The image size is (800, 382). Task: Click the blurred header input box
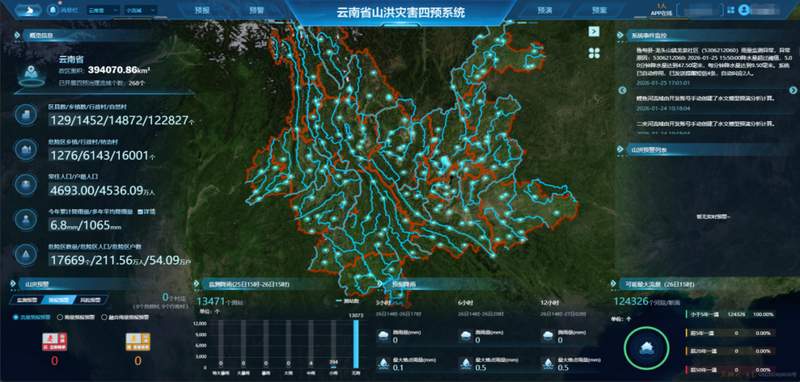pos(701,10)
